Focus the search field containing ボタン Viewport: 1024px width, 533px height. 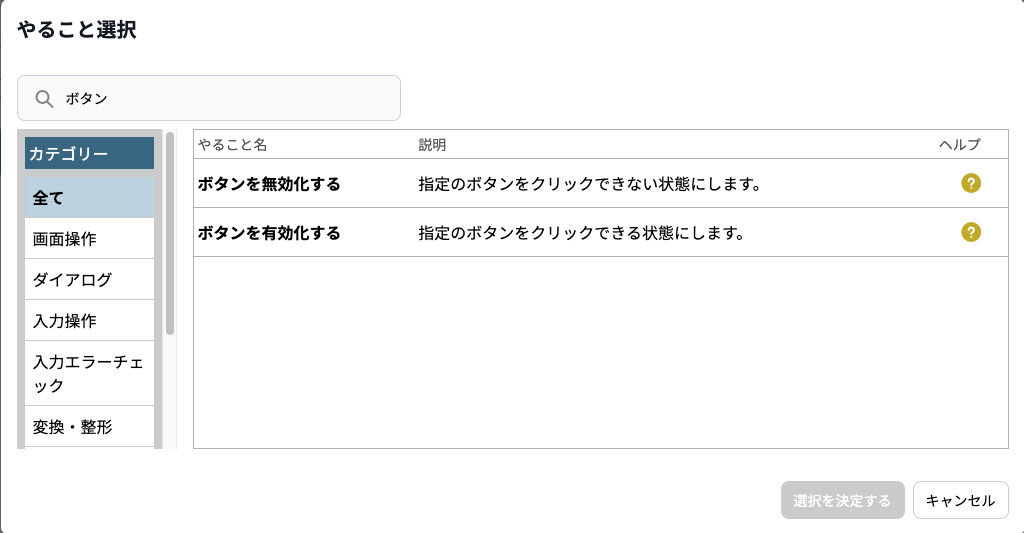tap(209, 98)
